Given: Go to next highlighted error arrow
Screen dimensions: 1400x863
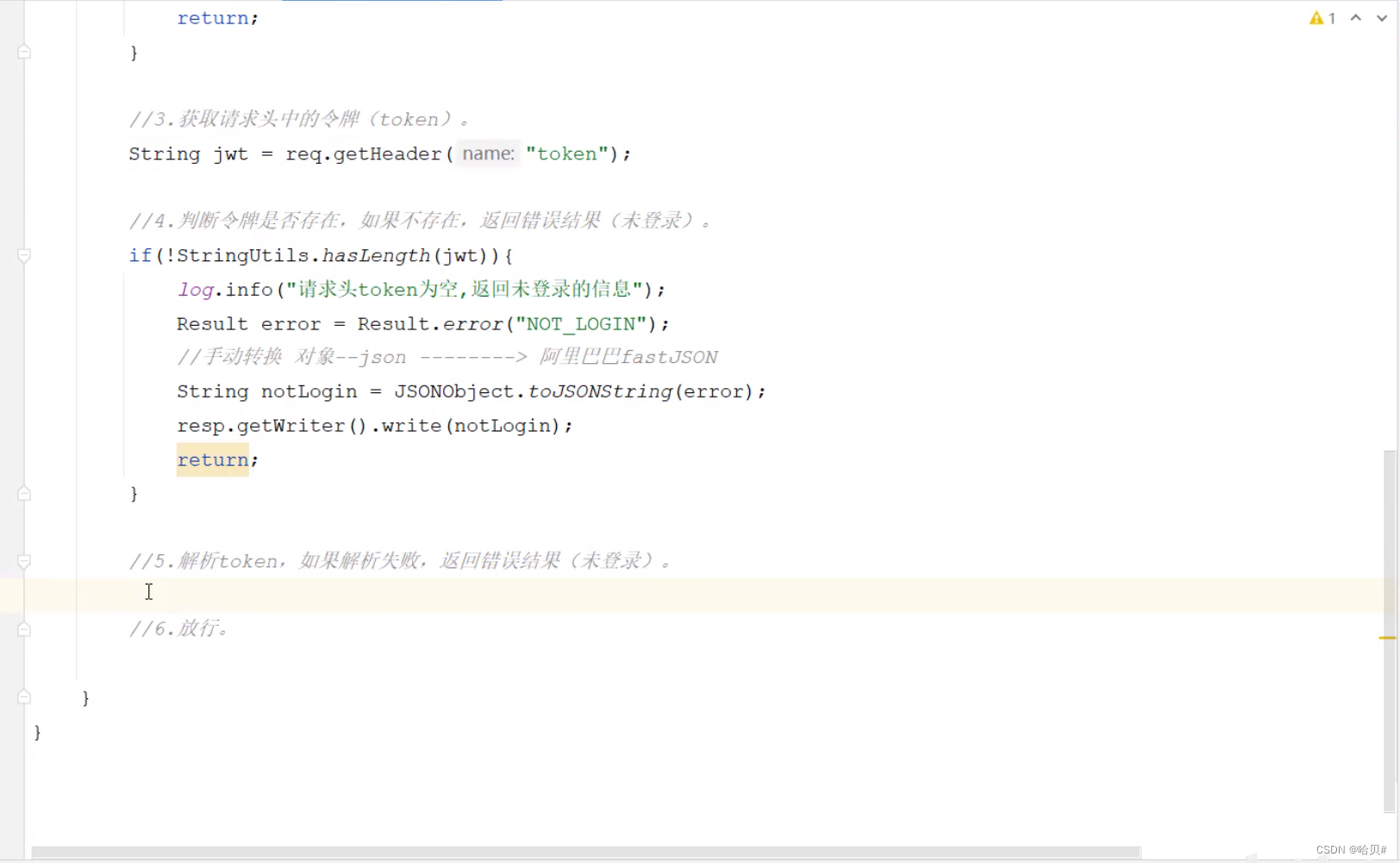Looking at the screenshot, I should 1382,18.
